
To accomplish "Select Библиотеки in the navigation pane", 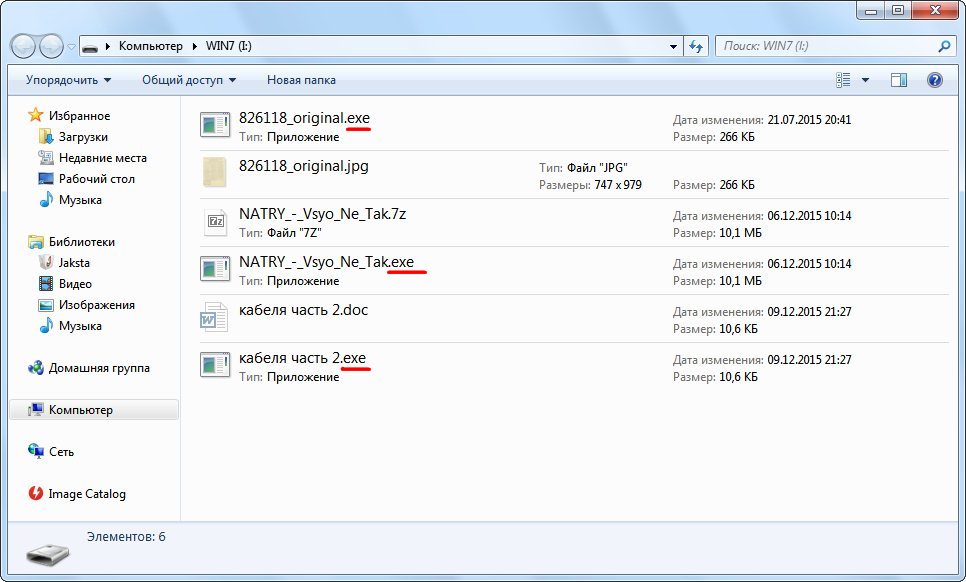I will [x=82, y=242].
